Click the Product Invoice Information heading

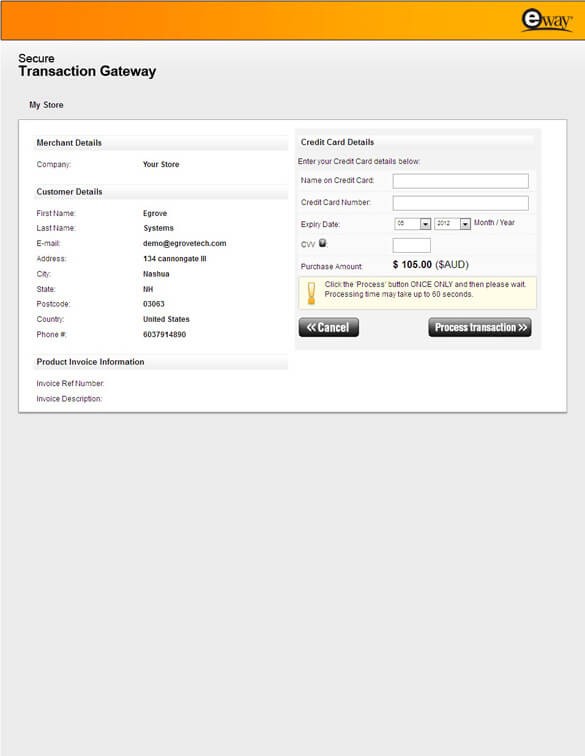[90, 362]
